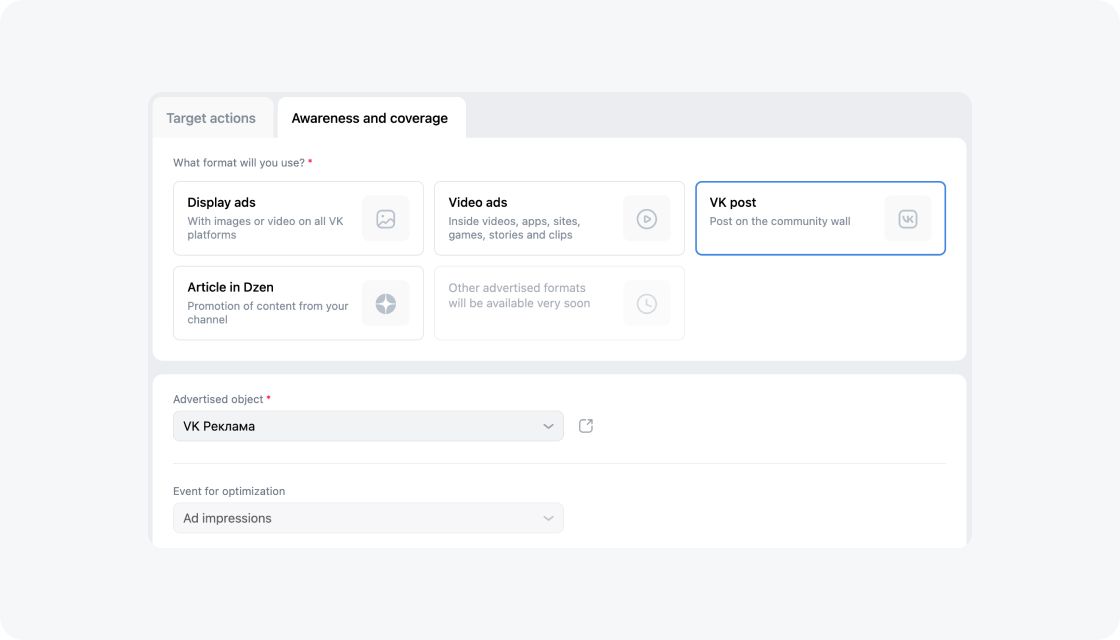Open VK Реклама in new window via external link icon
Image resolution: width=1120 pixels, height=640 pixels.
[585, 425]
